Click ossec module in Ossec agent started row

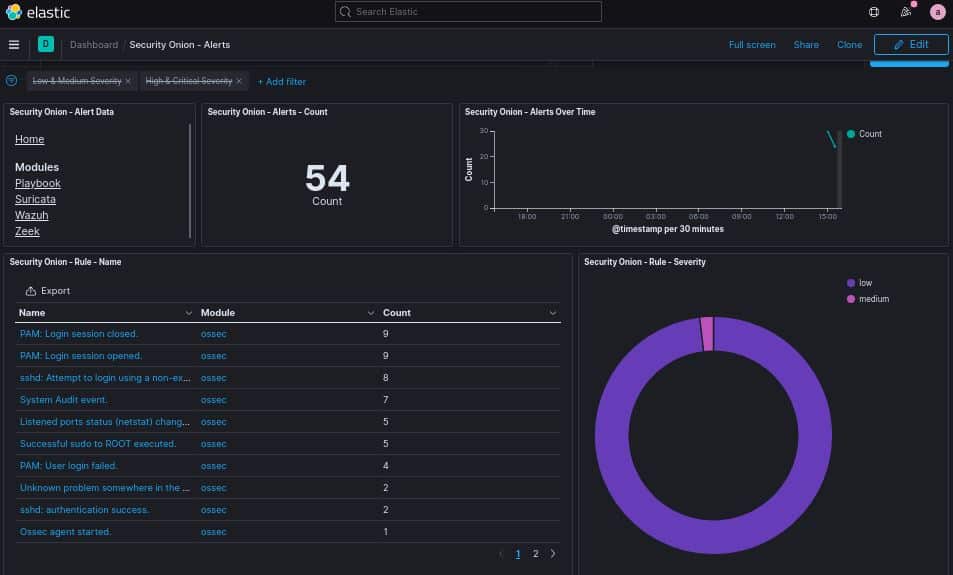point(213,531)
